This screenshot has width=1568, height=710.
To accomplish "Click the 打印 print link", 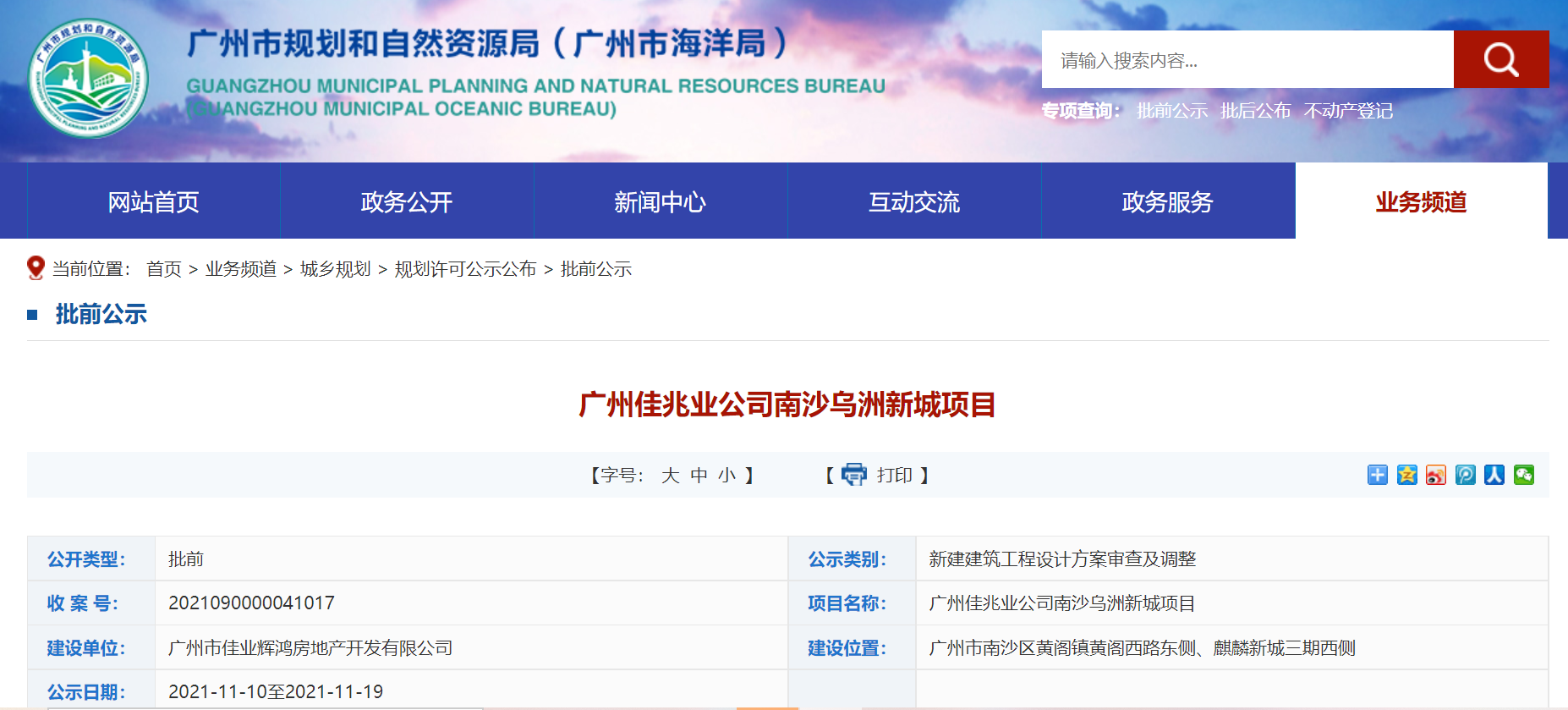I will click(895, 476).
